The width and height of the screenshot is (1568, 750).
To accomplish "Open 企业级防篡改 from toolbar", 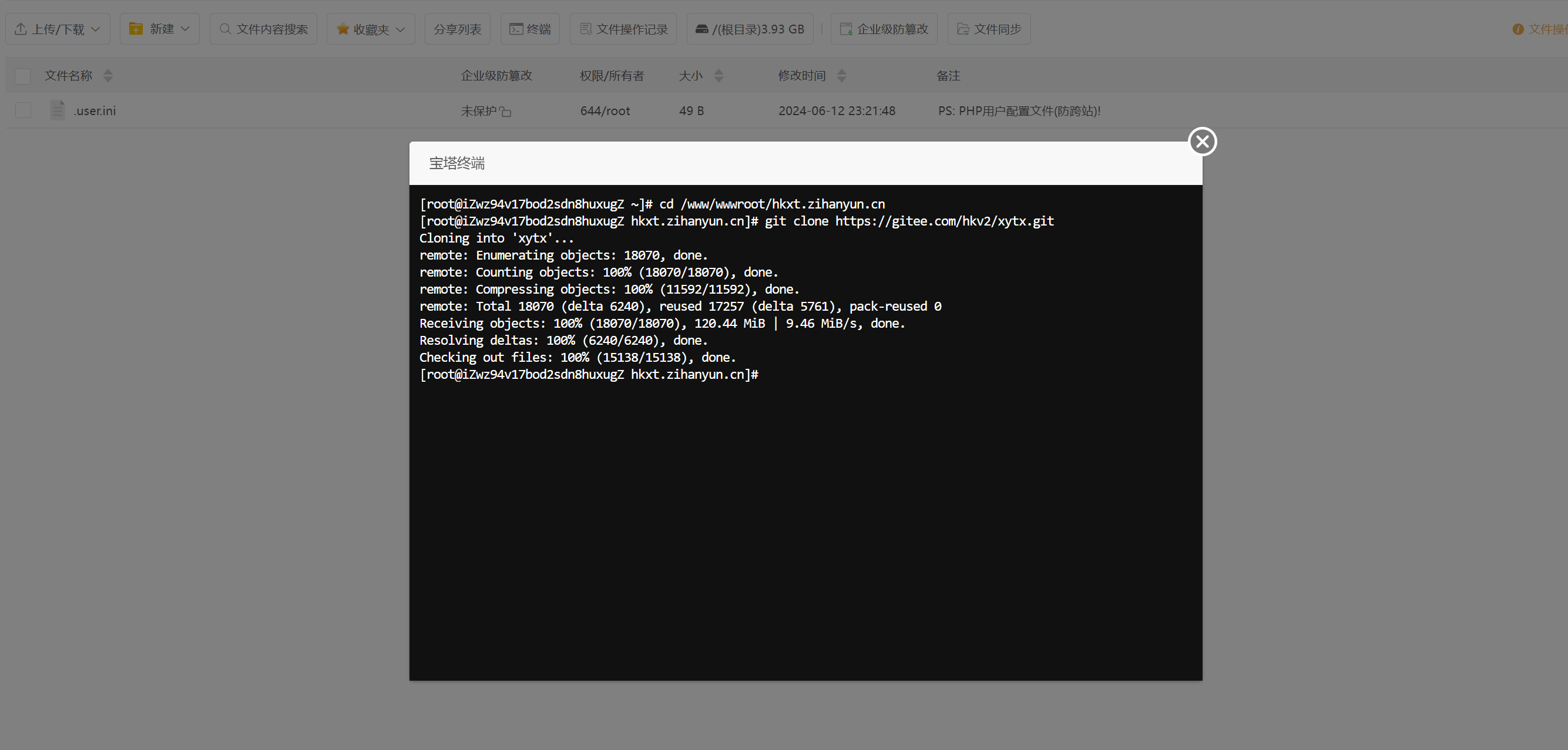I will 884,29.
